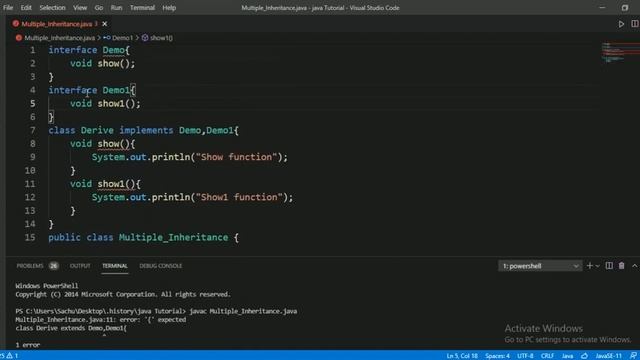Open the 1: powershell terminal dropdown
The width and height of the screenshot is (640, 360).
[540, 266]
